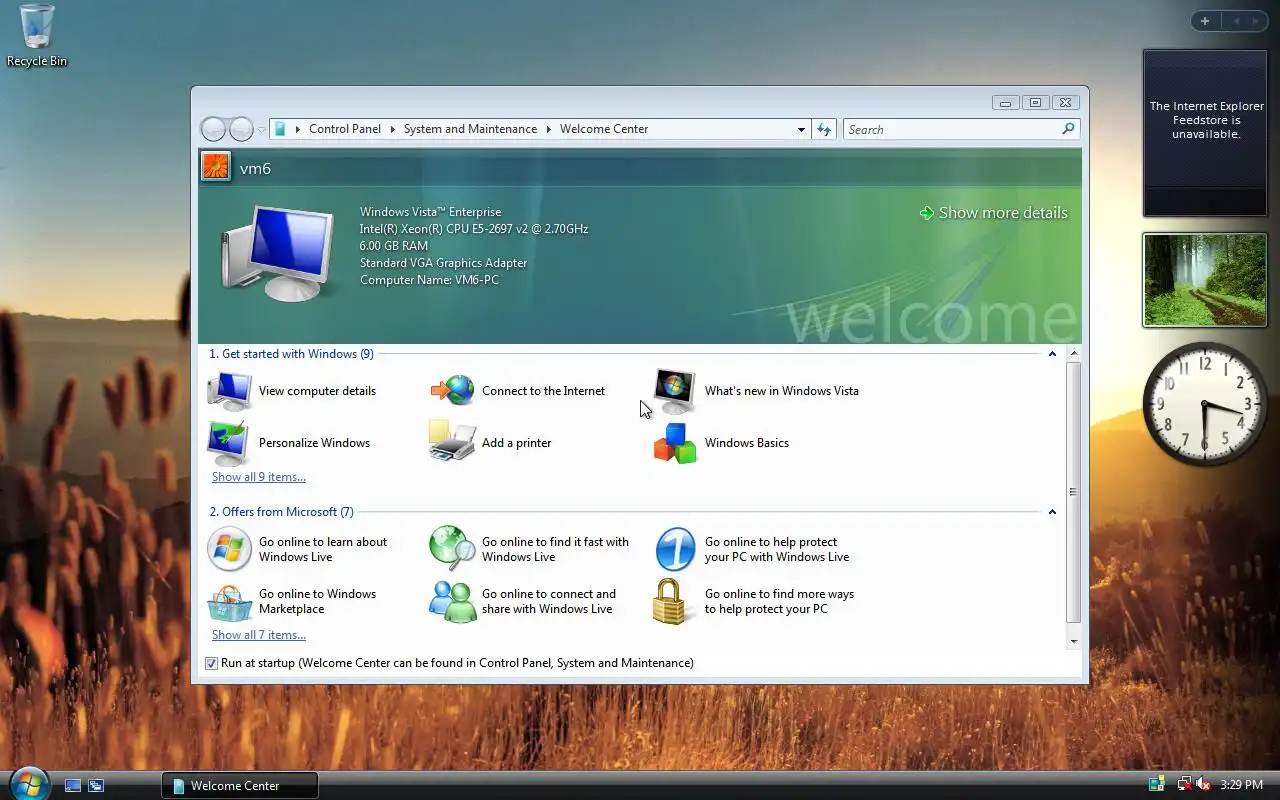Select protect your PC Windows Live OneCare icon
Viewport: 1280px width, 800px height.
pyautogui.click(x=675, y=549)
